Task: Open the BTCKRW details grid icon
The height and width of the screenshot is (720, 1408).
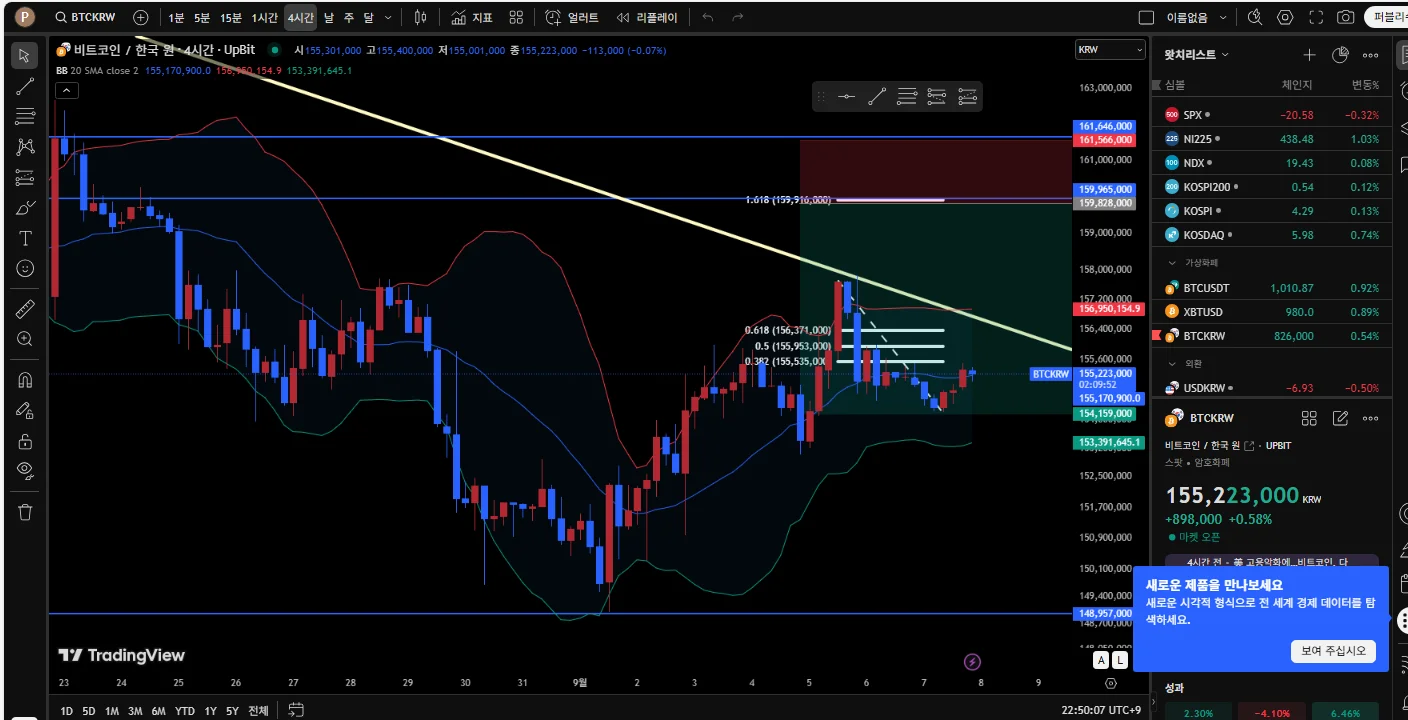Action: (1309, 418)
